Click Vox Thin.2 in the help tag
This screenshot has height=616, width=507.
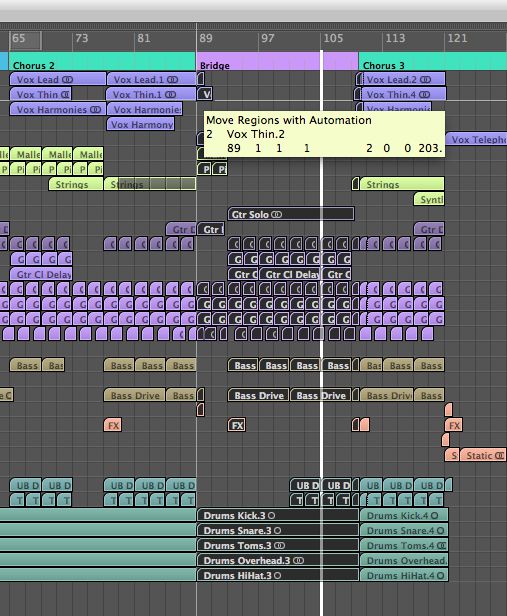coord(255,134)
